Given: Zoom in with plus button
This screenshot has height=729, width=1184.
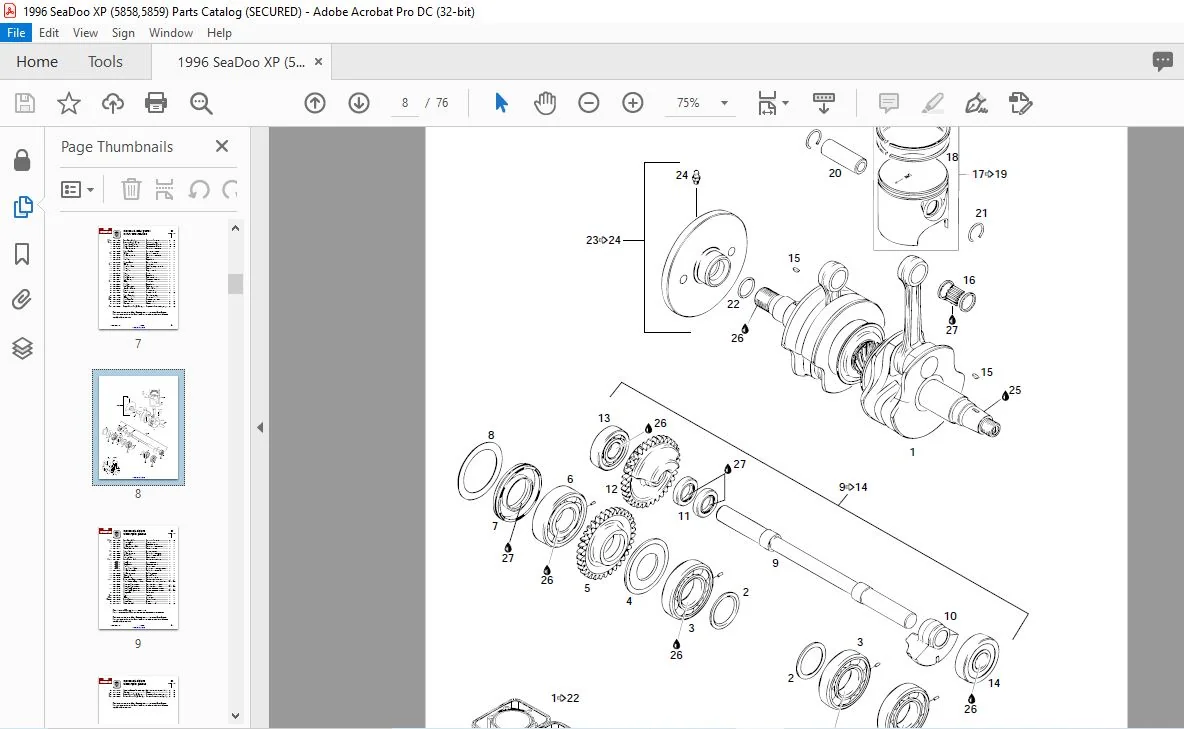Looking at the screenshot, I should point(633,103).
